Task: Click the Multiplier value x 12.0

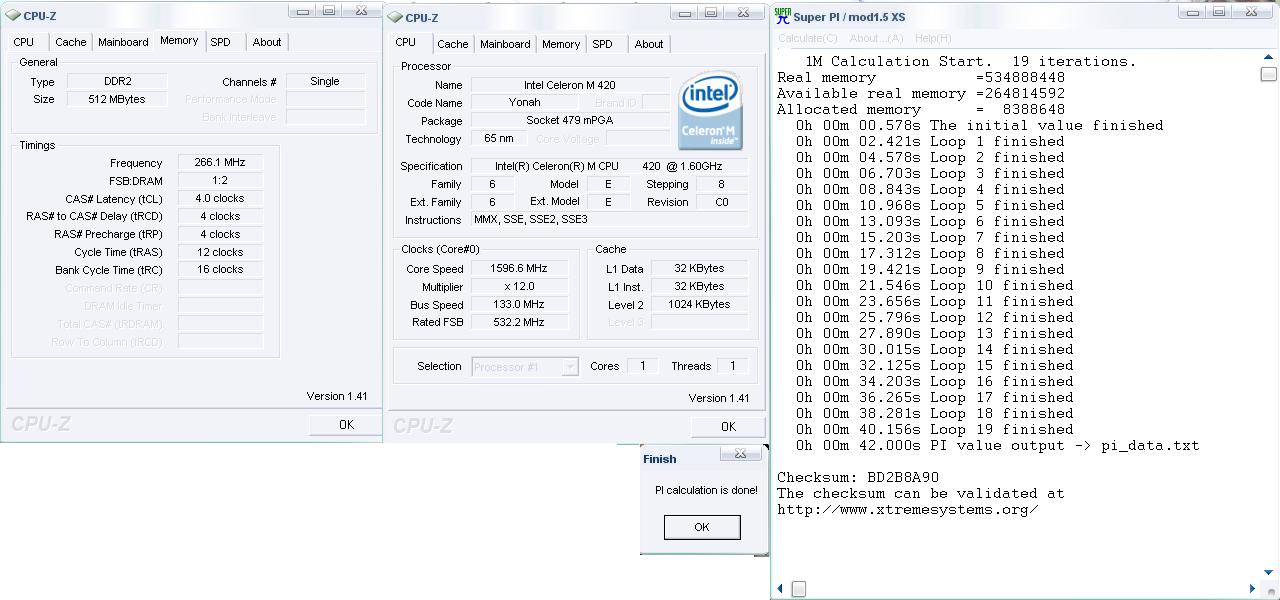Action: [x=520, y=286]
